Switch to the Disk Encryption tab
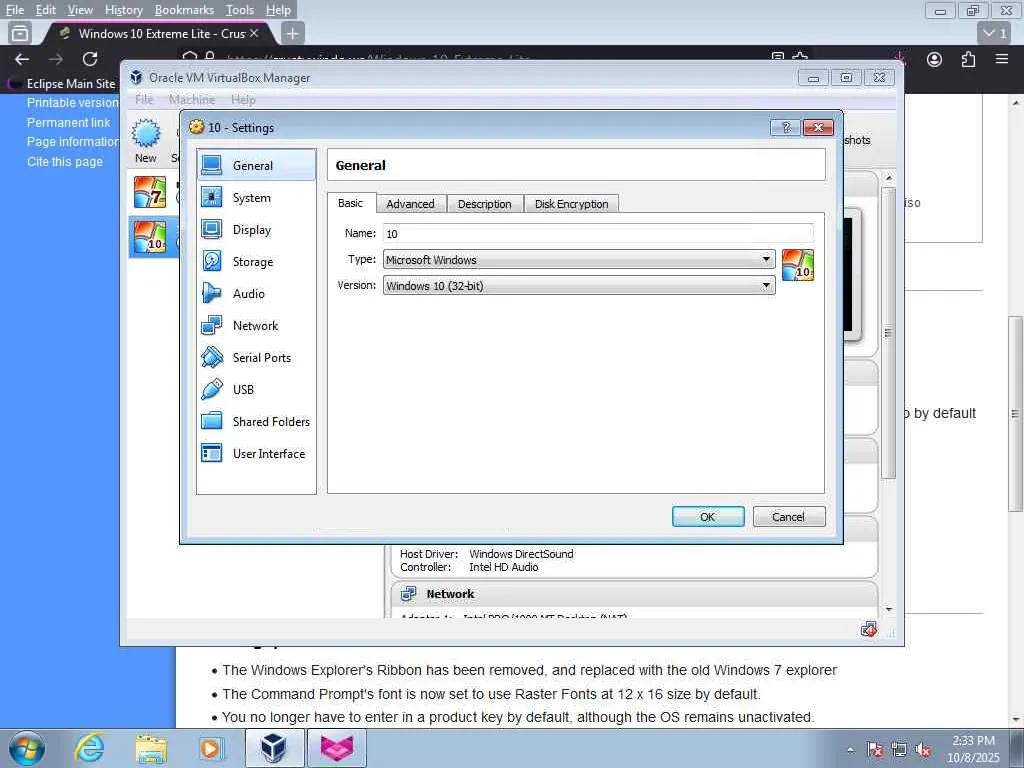This screenshot has width=1024, height=768. click(x=571, y=204)
